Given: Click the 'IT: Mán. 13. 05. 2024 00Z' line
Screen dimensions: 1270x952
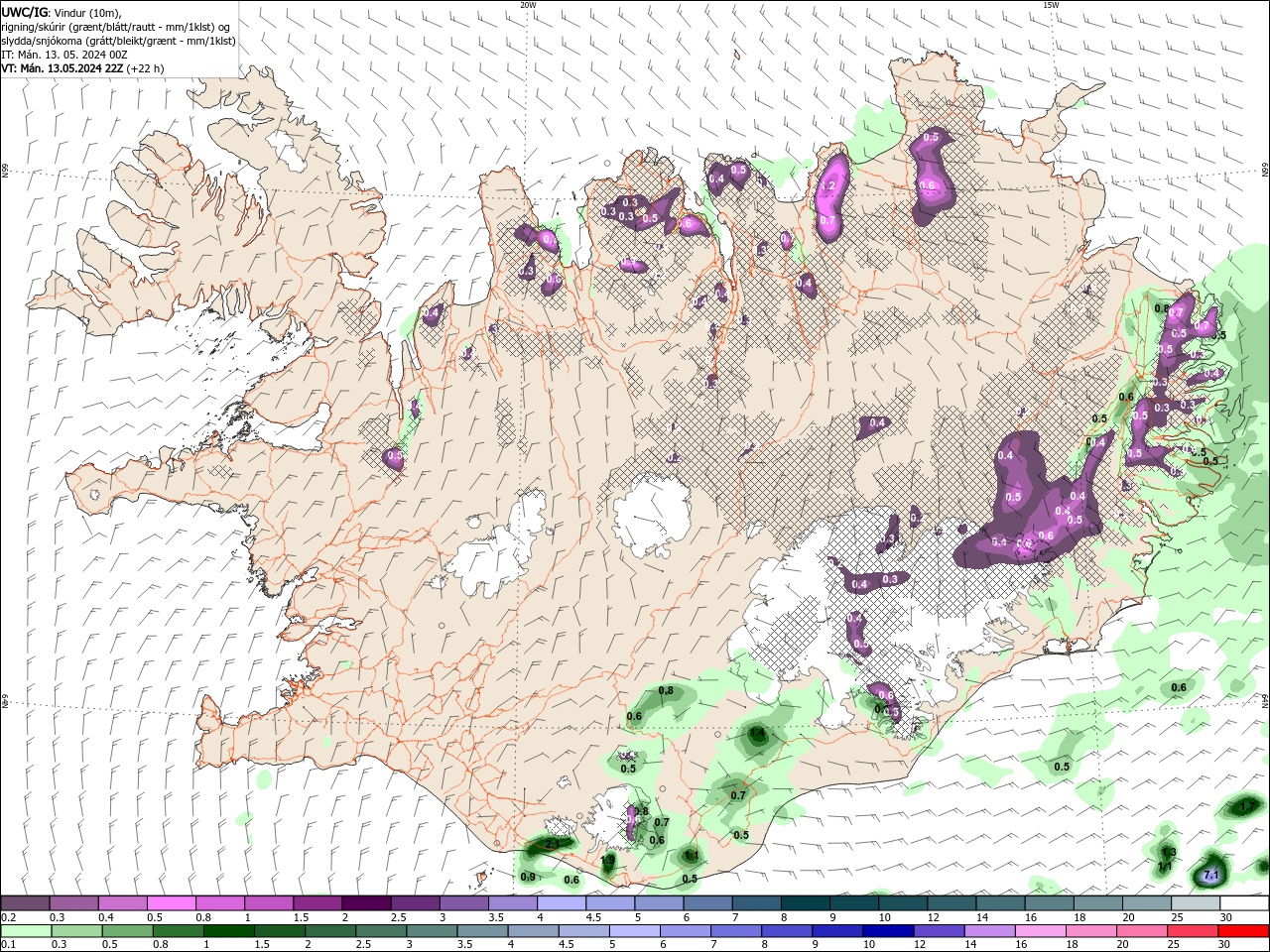Looking at the screenshot, I should pyautogui.click(x=66, y=55).
